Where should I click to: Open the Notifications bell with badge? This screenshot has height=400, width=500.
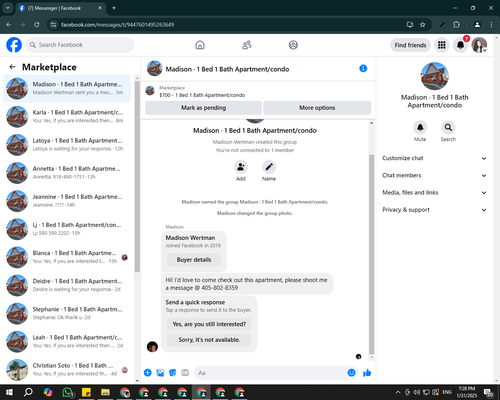coord(461,45)
